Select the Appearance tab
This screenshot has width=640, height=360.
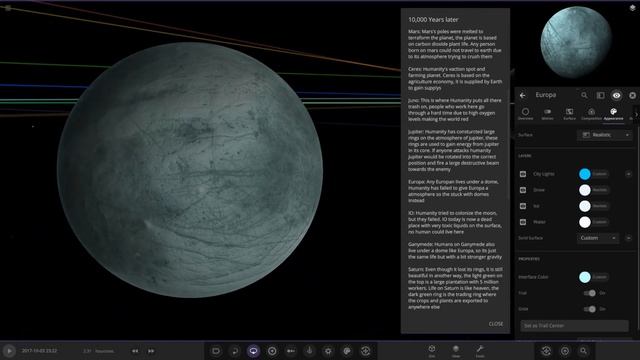613,114
